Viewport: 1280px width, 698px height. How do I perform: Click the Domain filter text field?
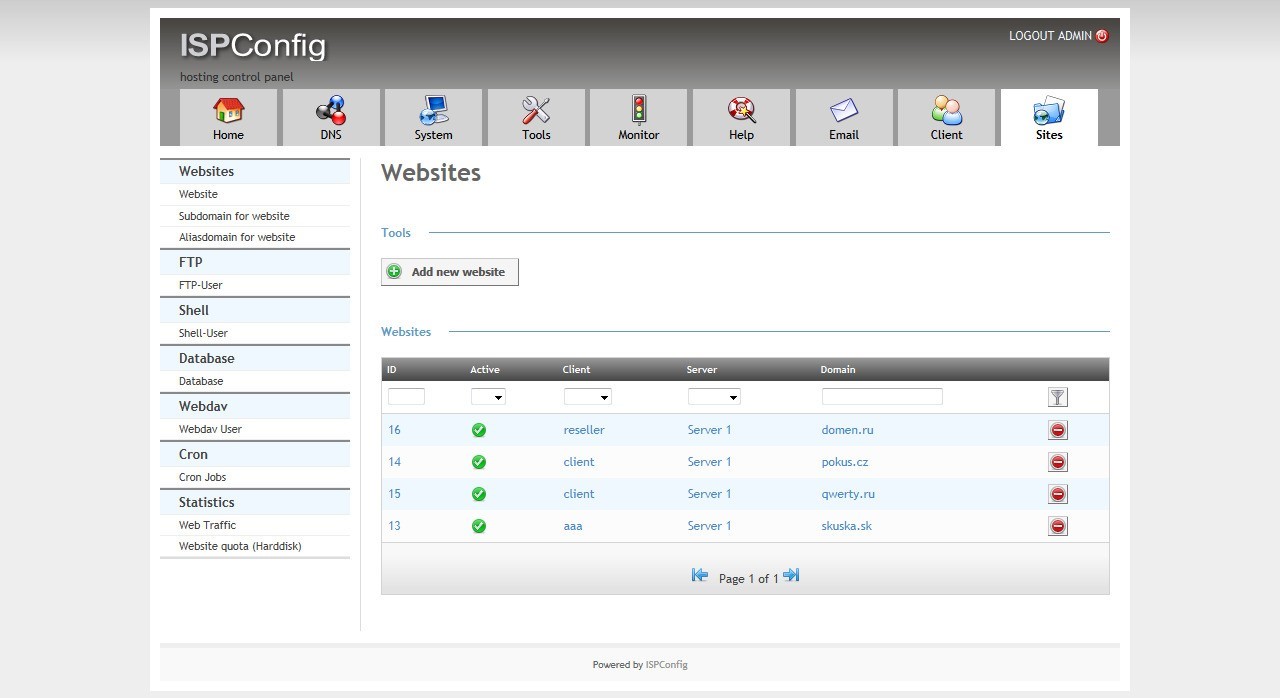(882, 397)
